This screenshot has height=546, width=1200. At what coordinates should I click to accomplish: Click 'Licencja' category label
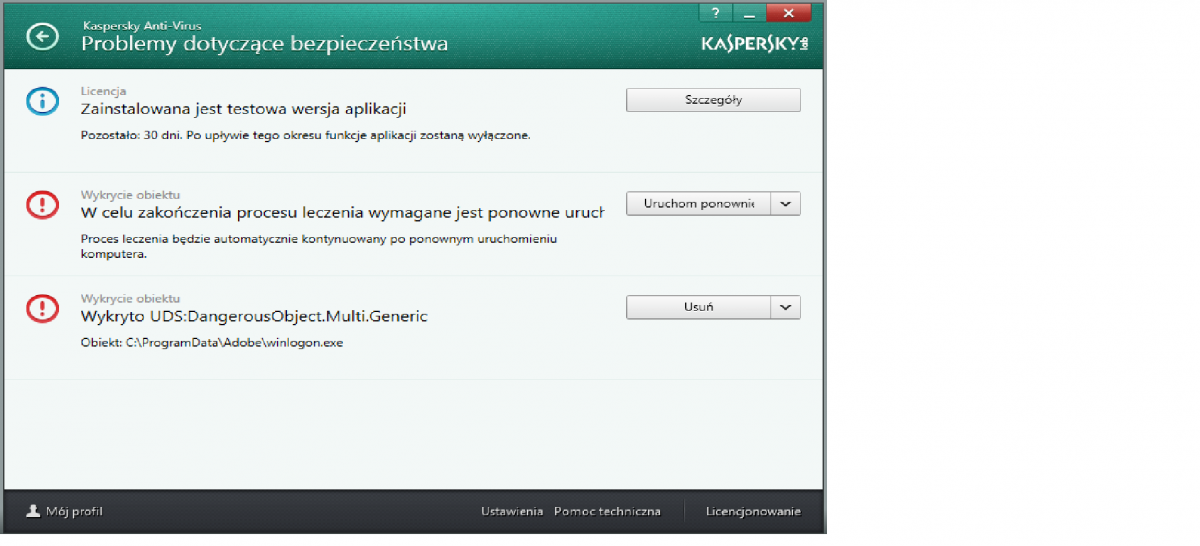(x=103, y=91)
